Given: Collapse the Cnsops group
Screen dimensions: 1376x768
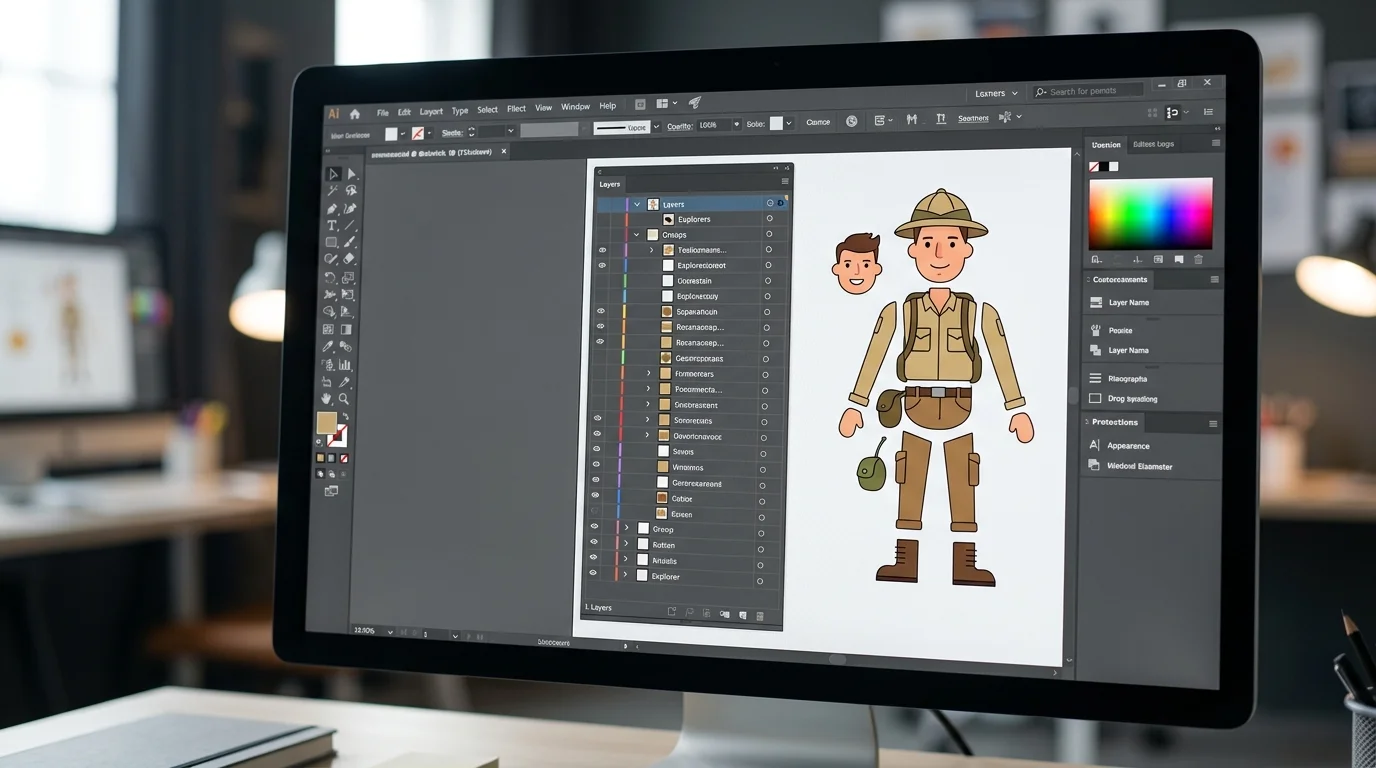Looking at the screenshot, I should tap(636, 235).
